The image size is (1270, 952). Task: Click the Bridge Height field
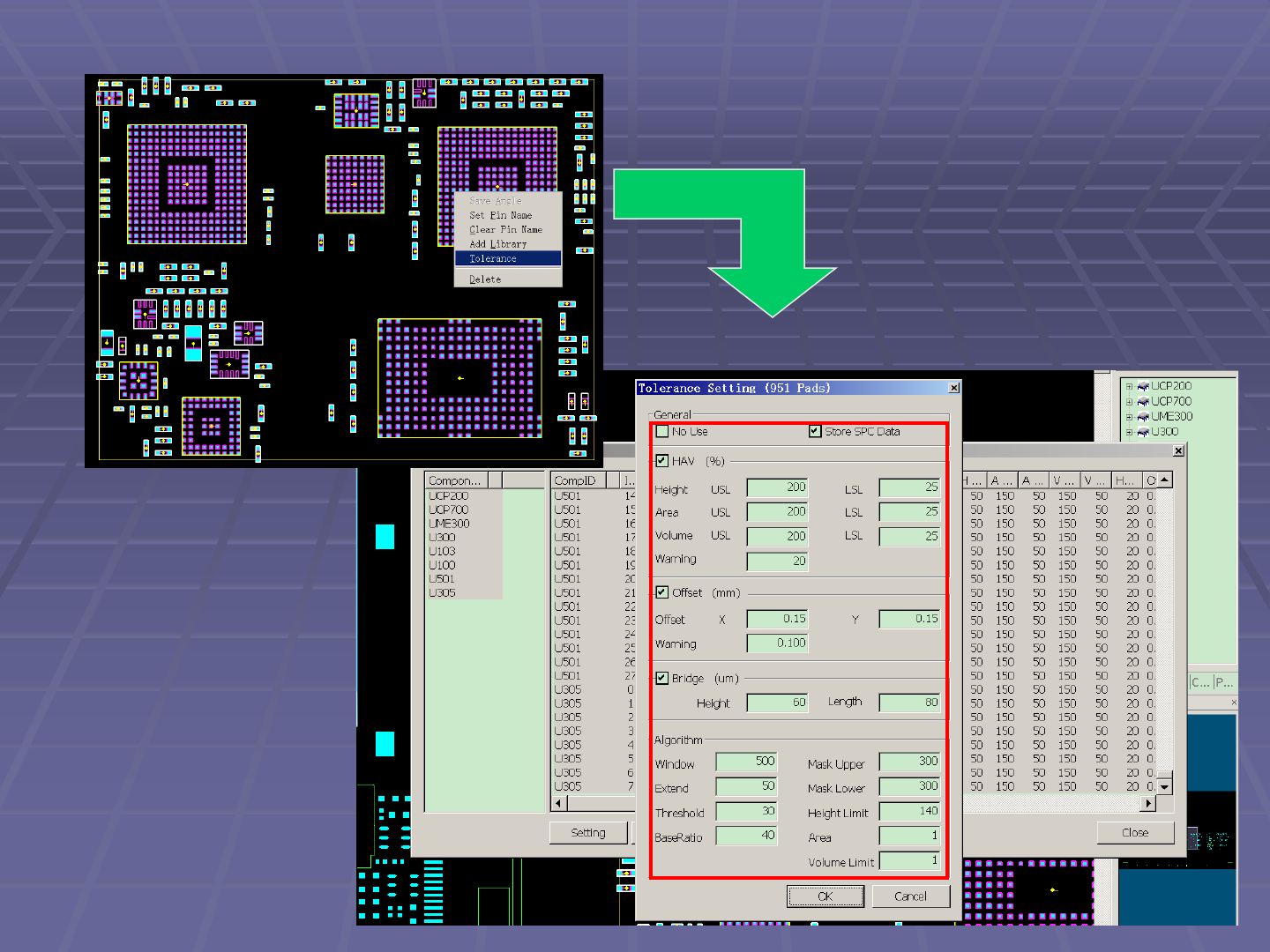[x=778, y=703]
